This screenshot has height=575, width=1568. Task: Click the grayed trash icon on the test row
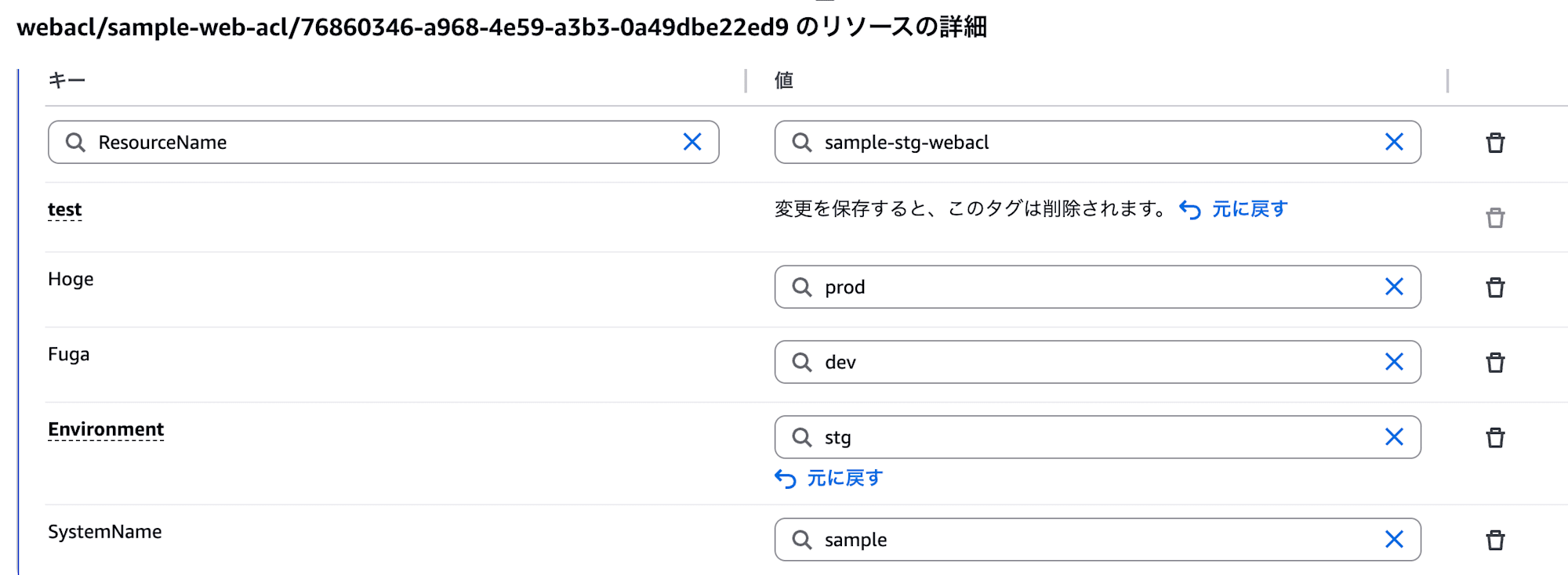pos(1497,217)
